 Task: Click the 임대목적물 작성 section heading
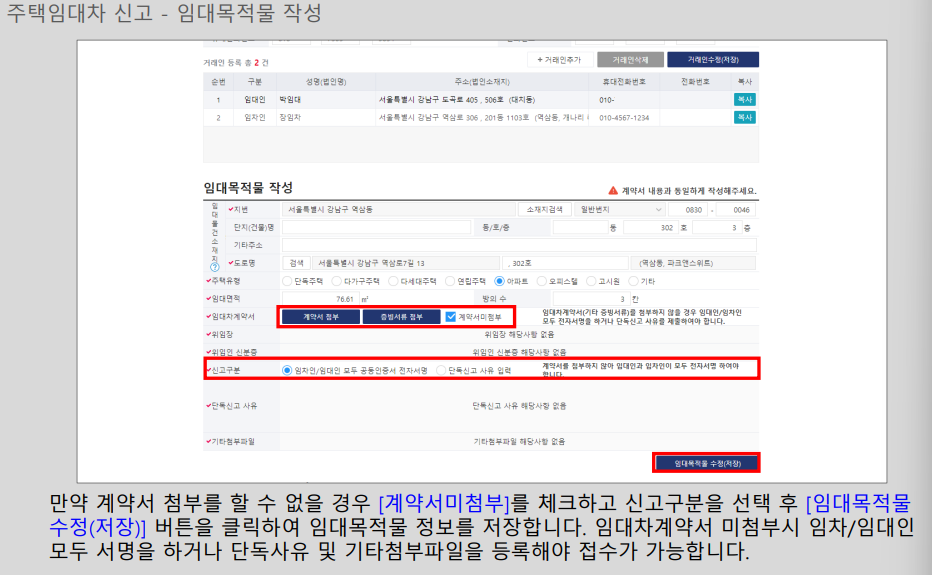pyautogui.click(x=248, y=188)
